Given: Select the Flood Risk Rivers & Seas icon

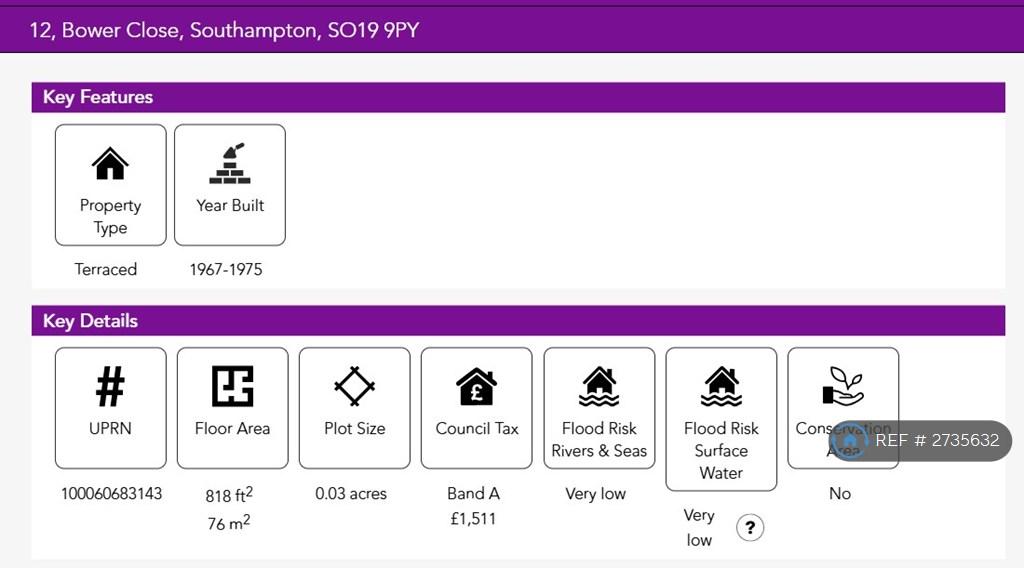Looking at the screenshot, I should click(599, 387).
